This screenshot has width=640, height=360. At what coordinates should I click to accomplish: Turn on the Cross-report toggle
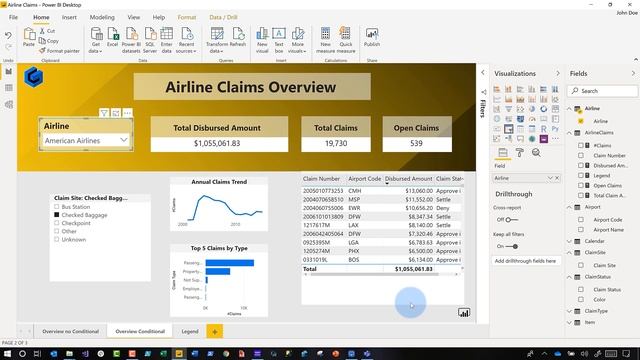[511, 220]
